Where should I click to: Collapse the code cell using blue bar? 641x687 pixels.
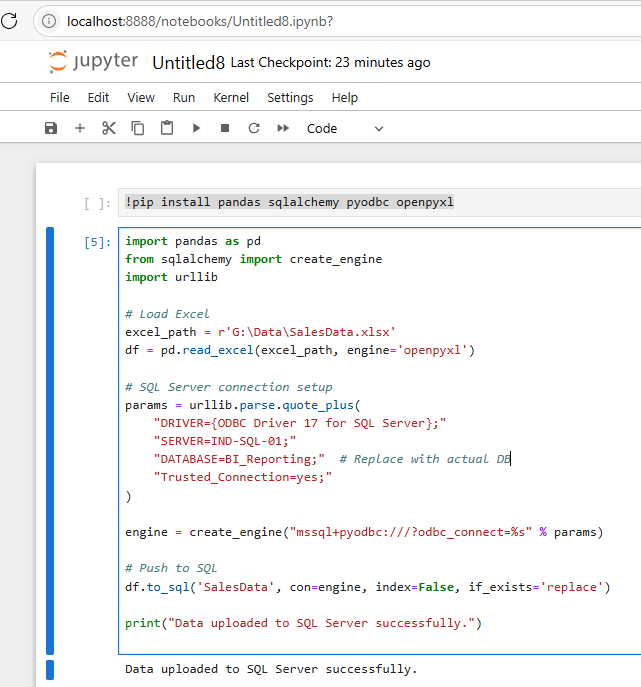pos(50,441)
